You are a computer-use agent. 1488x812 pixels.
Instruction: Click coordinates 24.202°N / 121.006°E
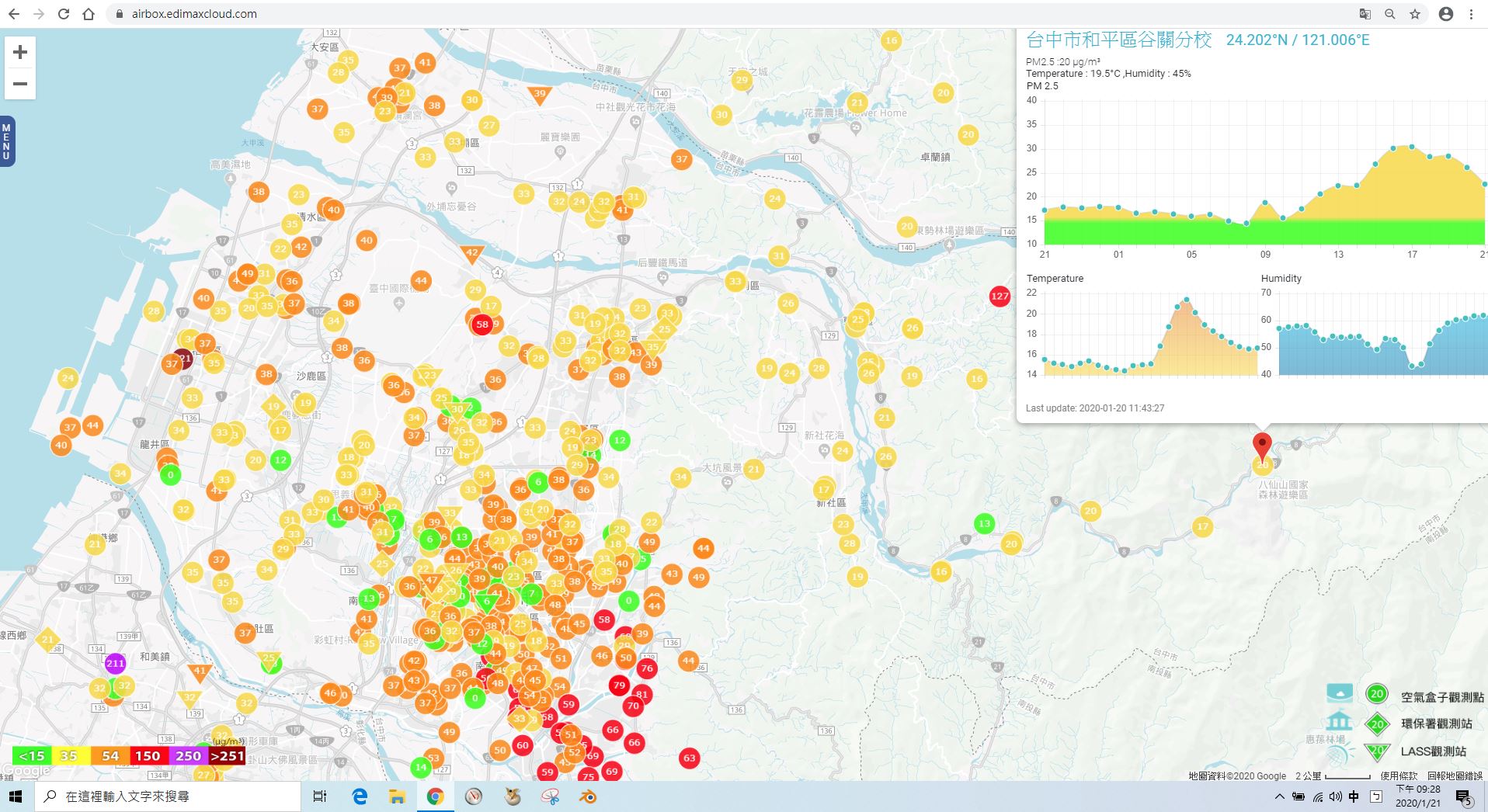point(1298,40)
